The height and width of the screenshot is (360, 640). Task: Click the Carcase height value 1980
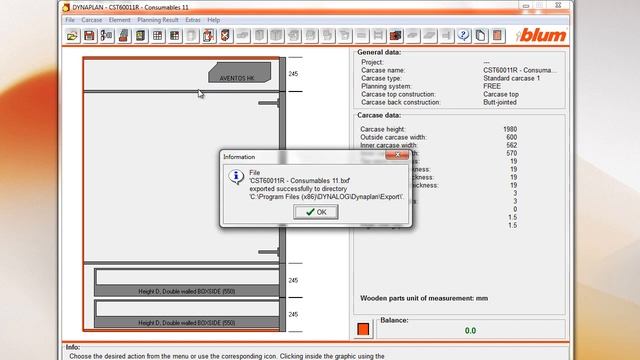point(510,129)
